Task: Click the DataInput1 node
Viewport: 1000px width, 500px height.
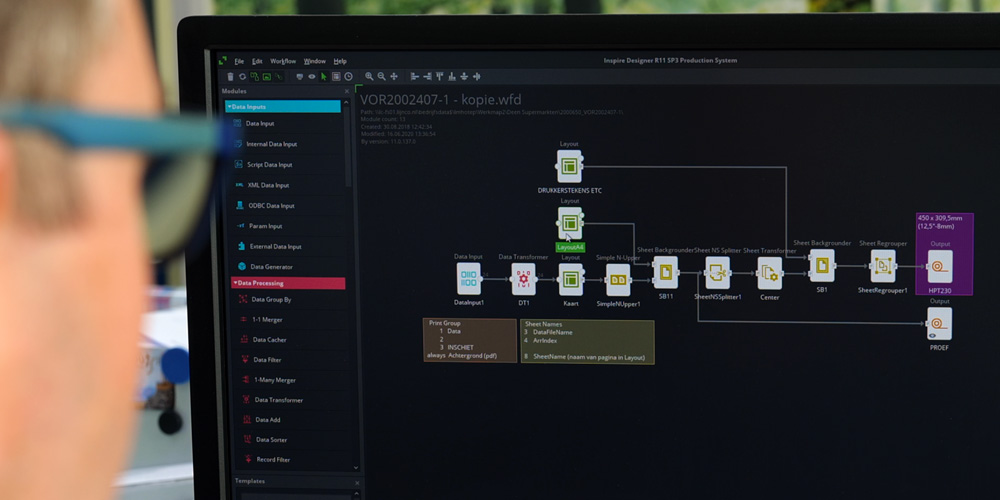Action: 469,279
